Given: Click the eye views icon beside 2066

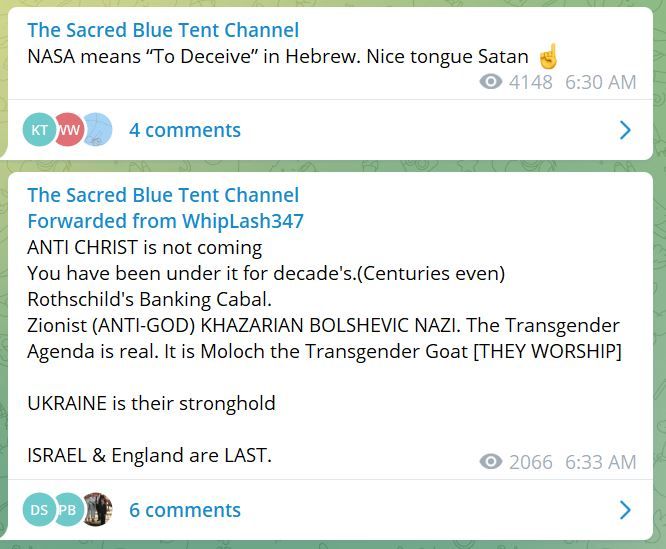Looking at the screenshot, I should [491, 462].
